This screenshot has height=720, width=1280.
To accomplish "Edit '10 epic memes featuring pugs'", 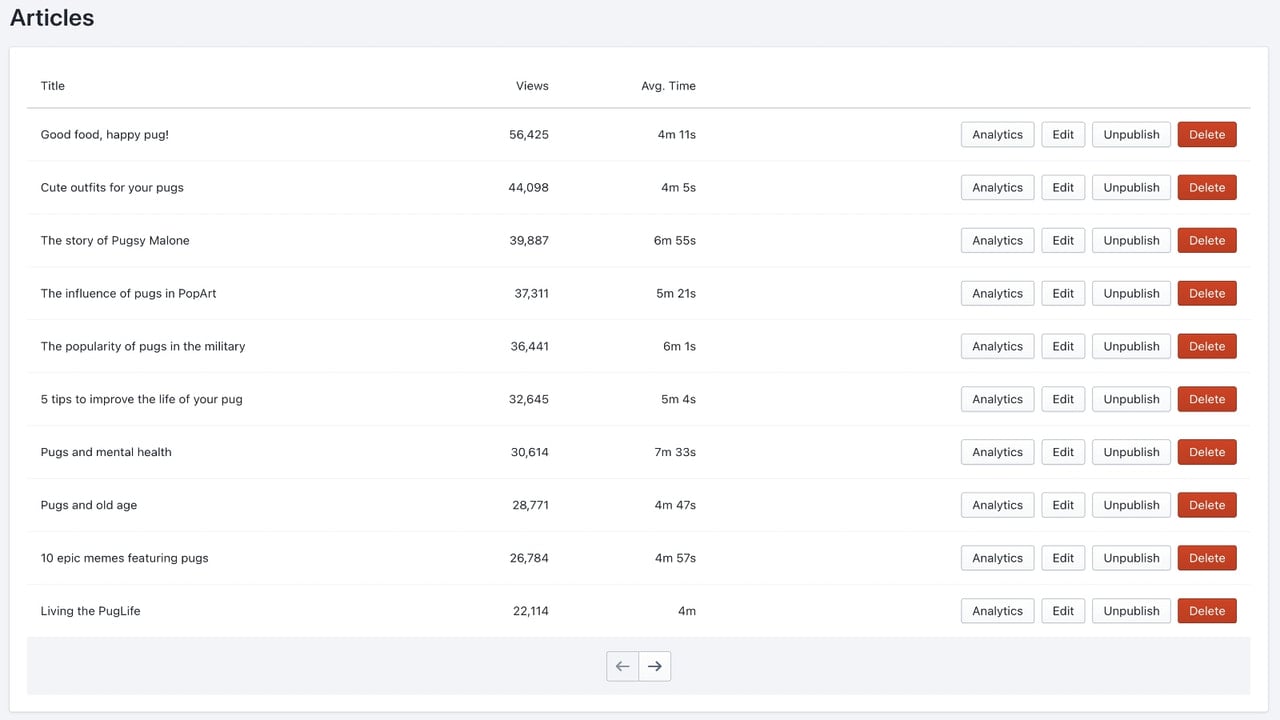I will pos(1063,559).
